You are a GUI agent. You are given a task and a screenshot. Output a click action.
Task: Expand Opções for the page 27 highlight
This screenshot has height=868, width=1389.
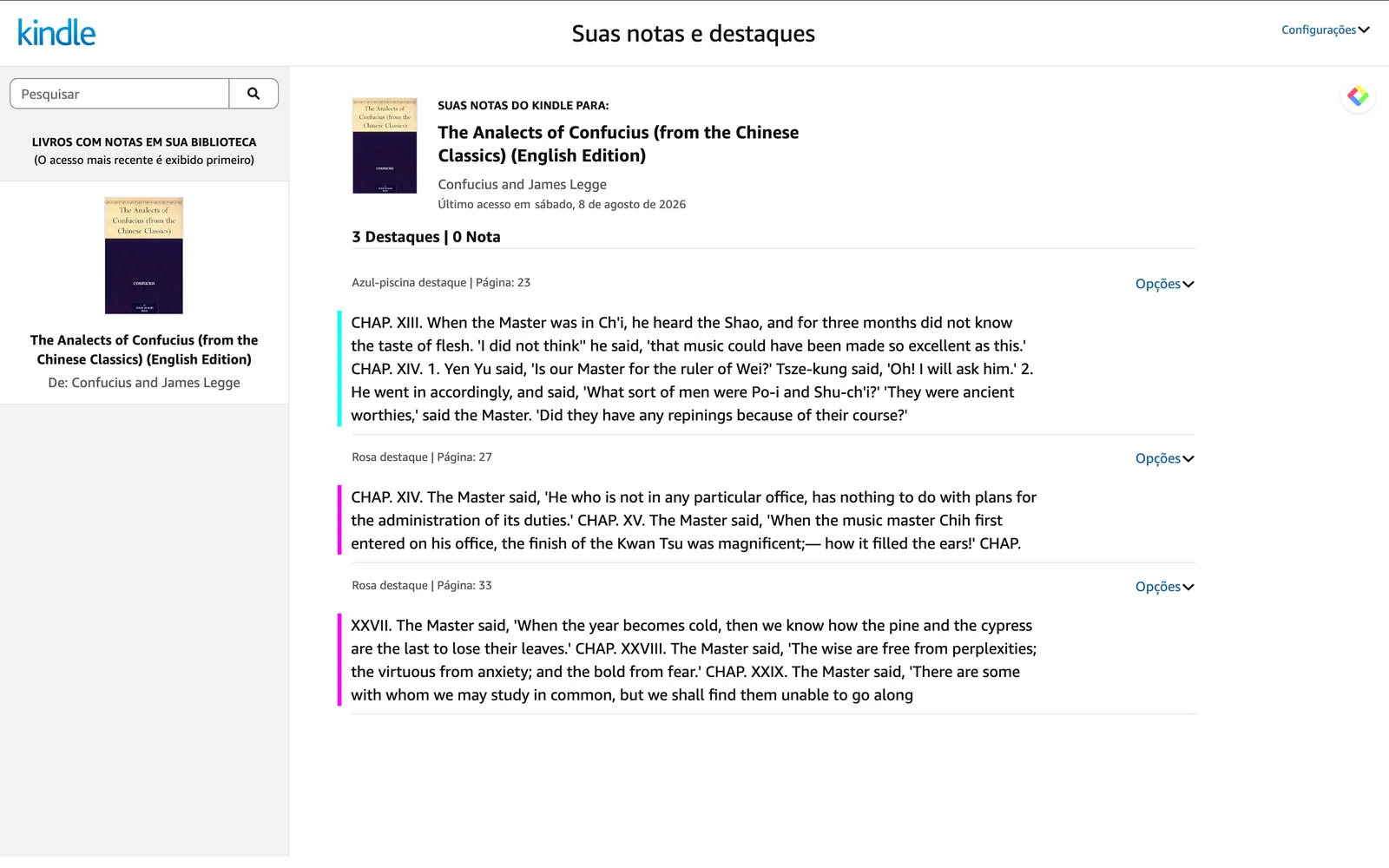[1164, 458]
